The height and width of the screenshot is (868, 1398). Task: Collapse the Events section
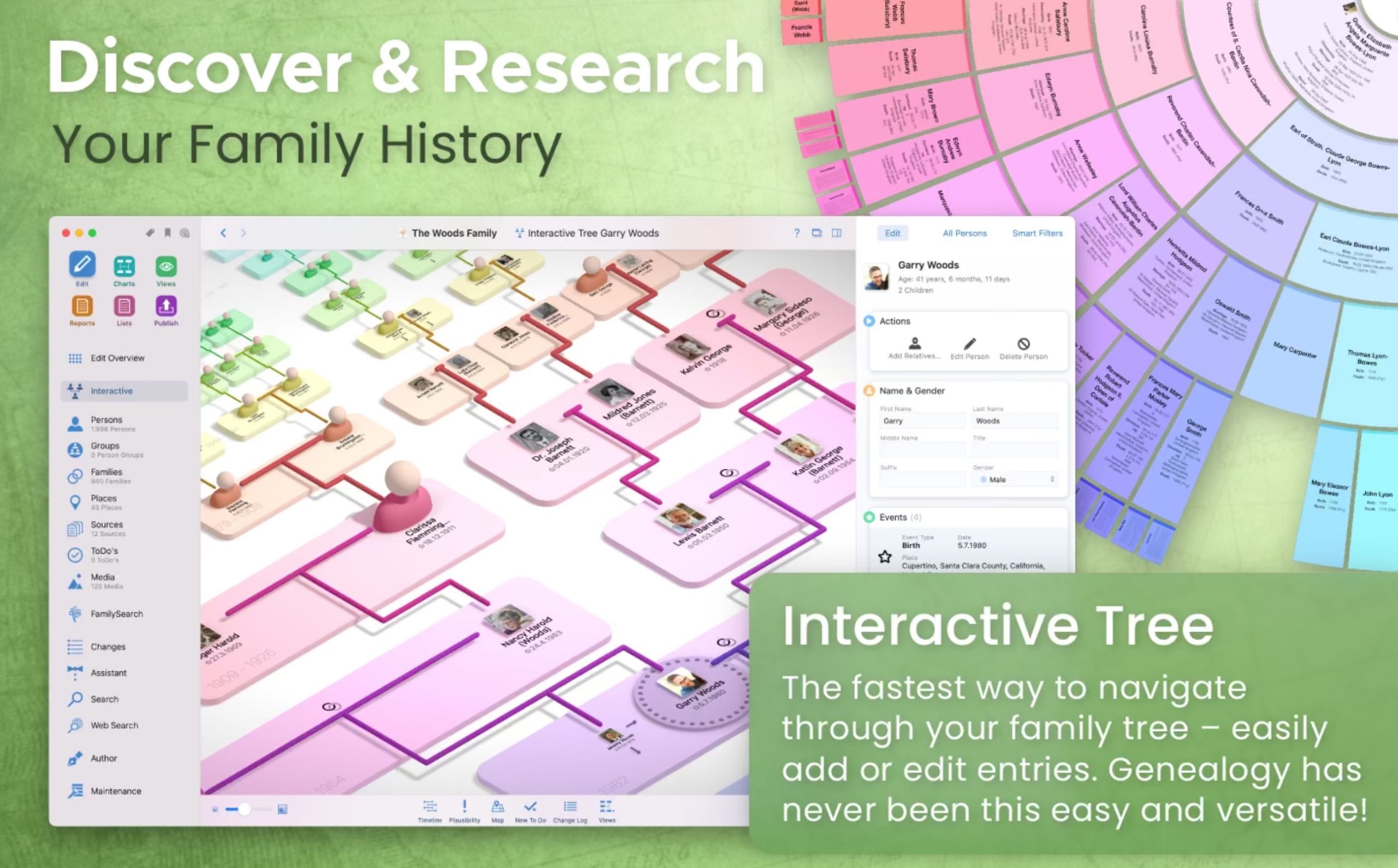click(869, 517)
